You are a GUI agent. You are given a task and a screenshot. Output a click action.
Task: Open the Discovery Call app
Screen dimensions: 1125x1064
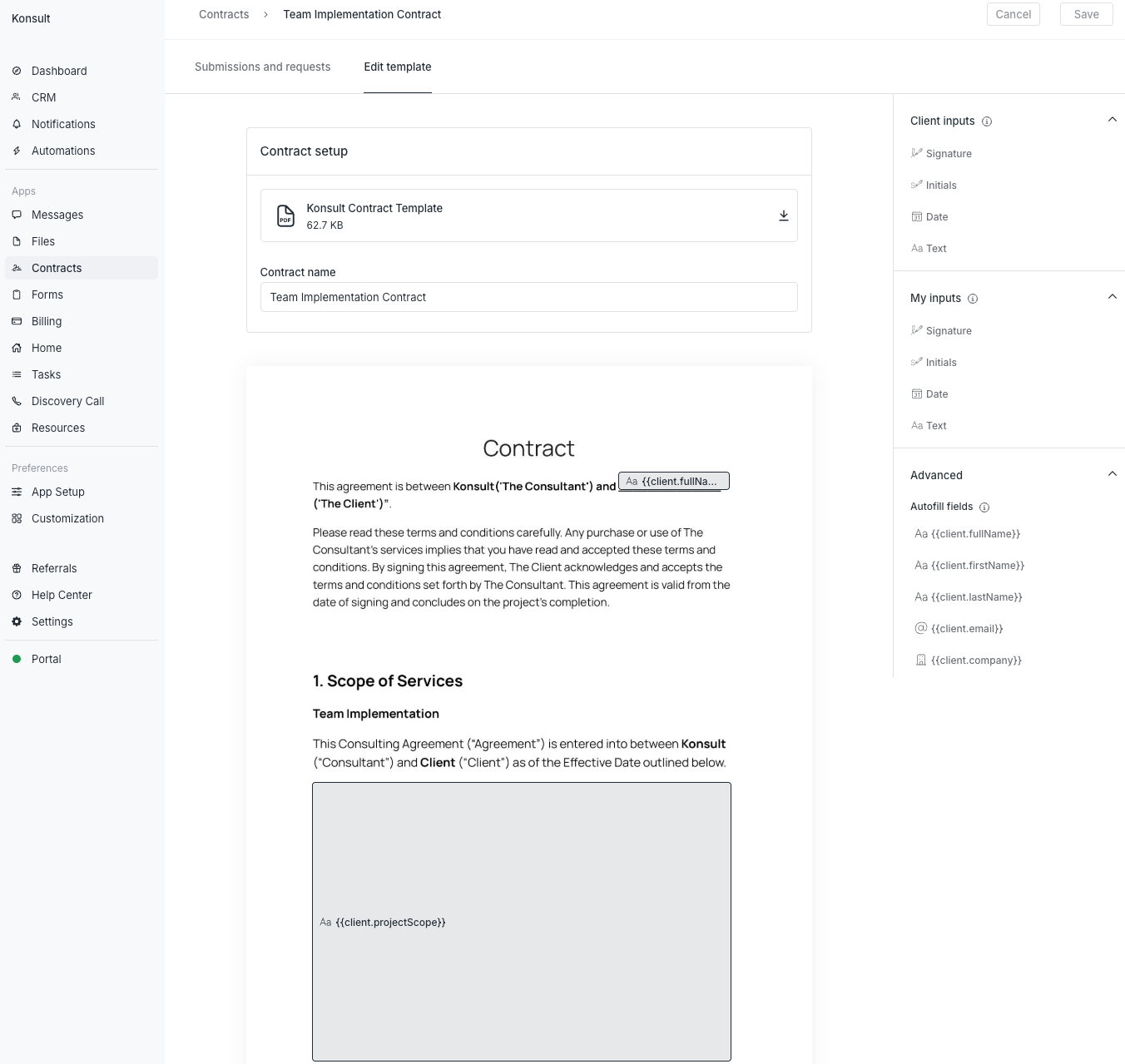coord(67,401)
